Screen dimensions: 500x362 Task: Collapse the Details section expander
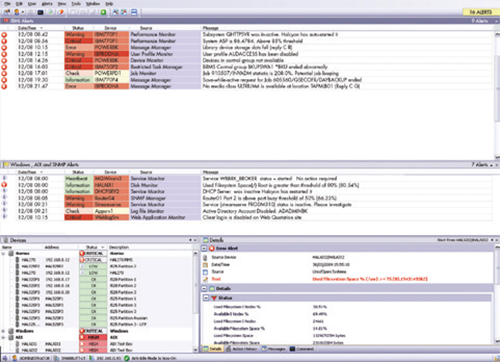tap(204, 289)
